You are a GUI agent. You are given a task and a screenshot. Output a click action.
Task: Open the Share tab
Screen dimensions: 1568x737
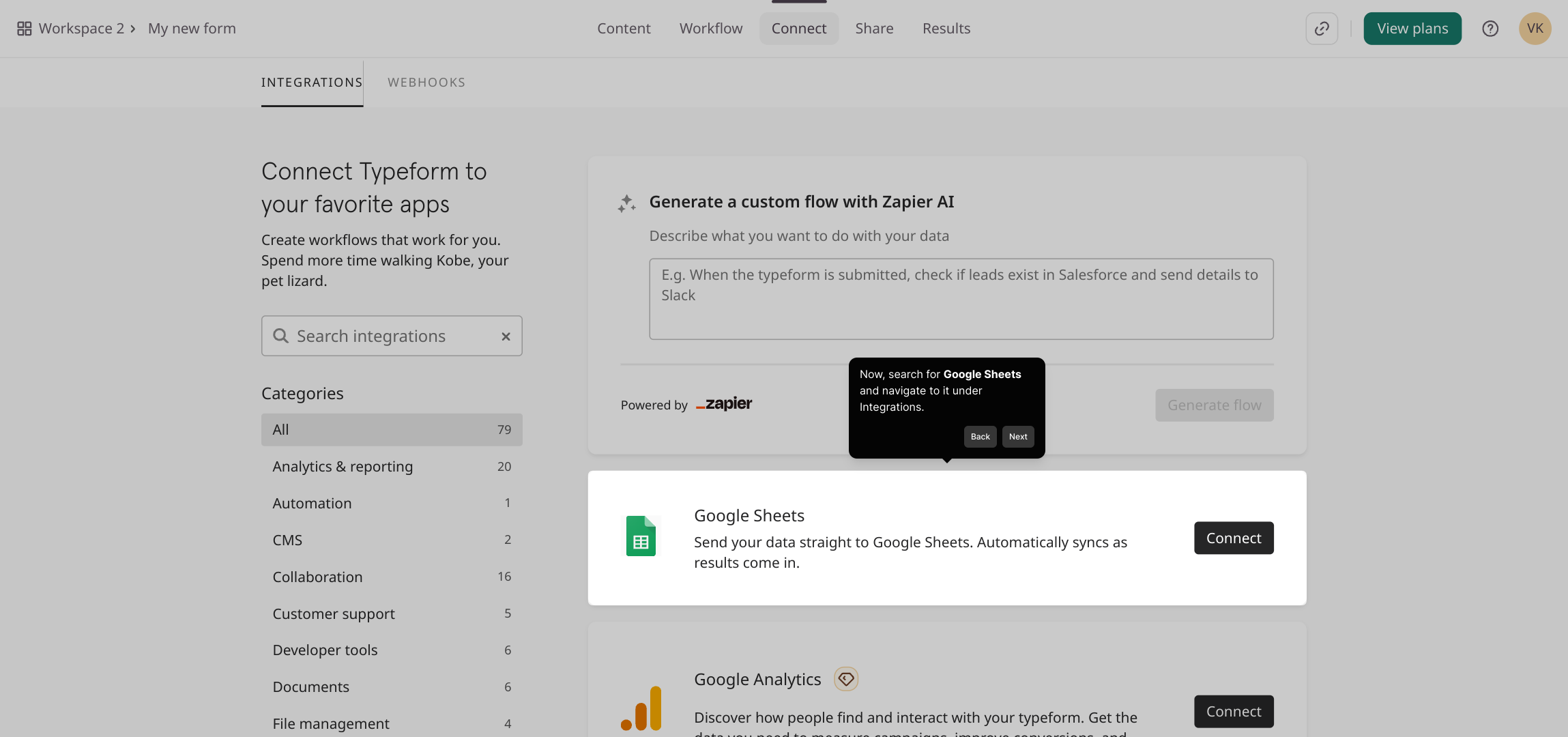tap(874, 29)
